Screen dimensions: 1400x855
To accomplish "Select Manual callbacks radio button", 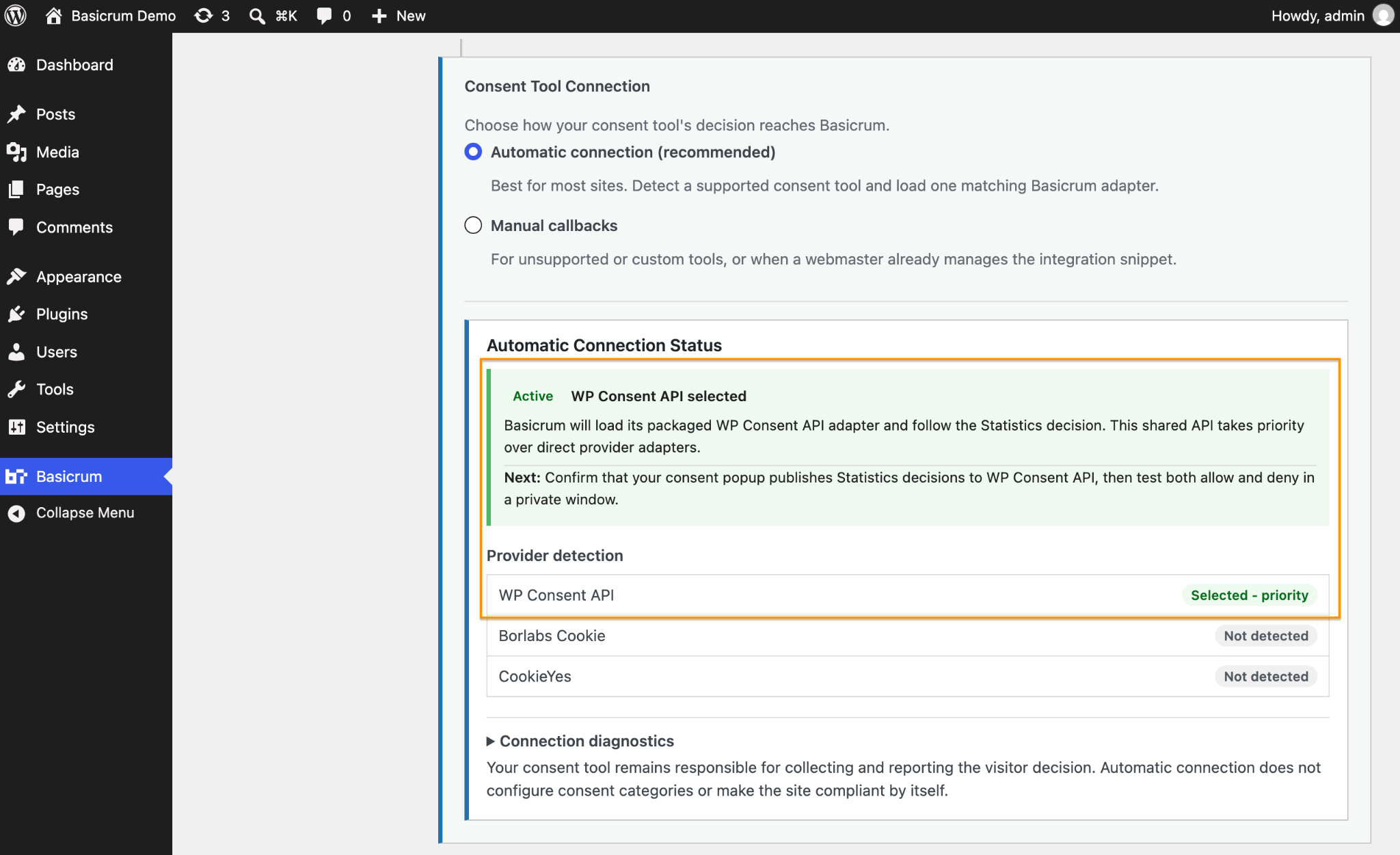I will (x=473, y=226).
